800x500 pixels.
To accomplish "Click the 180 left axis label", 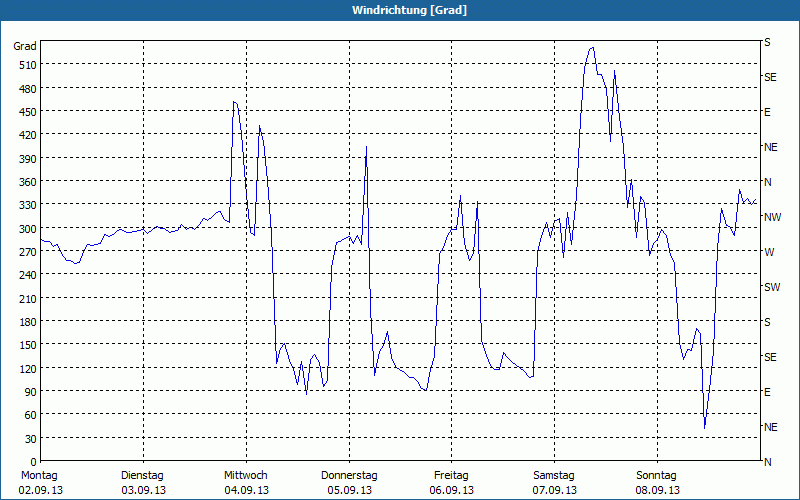I will [x=28, y=322].
